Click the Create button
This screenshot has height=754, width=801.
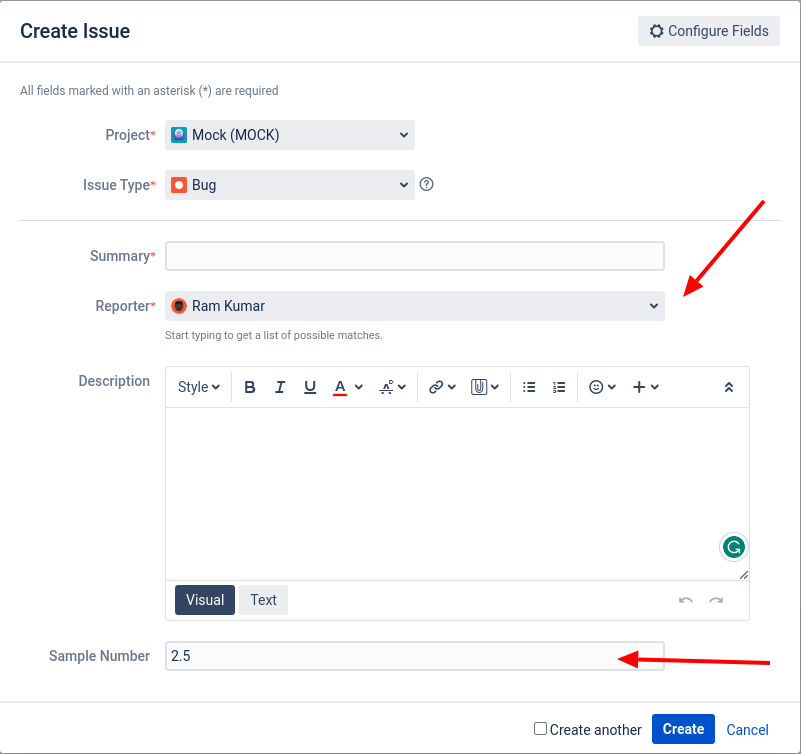(x=683, y=729)
